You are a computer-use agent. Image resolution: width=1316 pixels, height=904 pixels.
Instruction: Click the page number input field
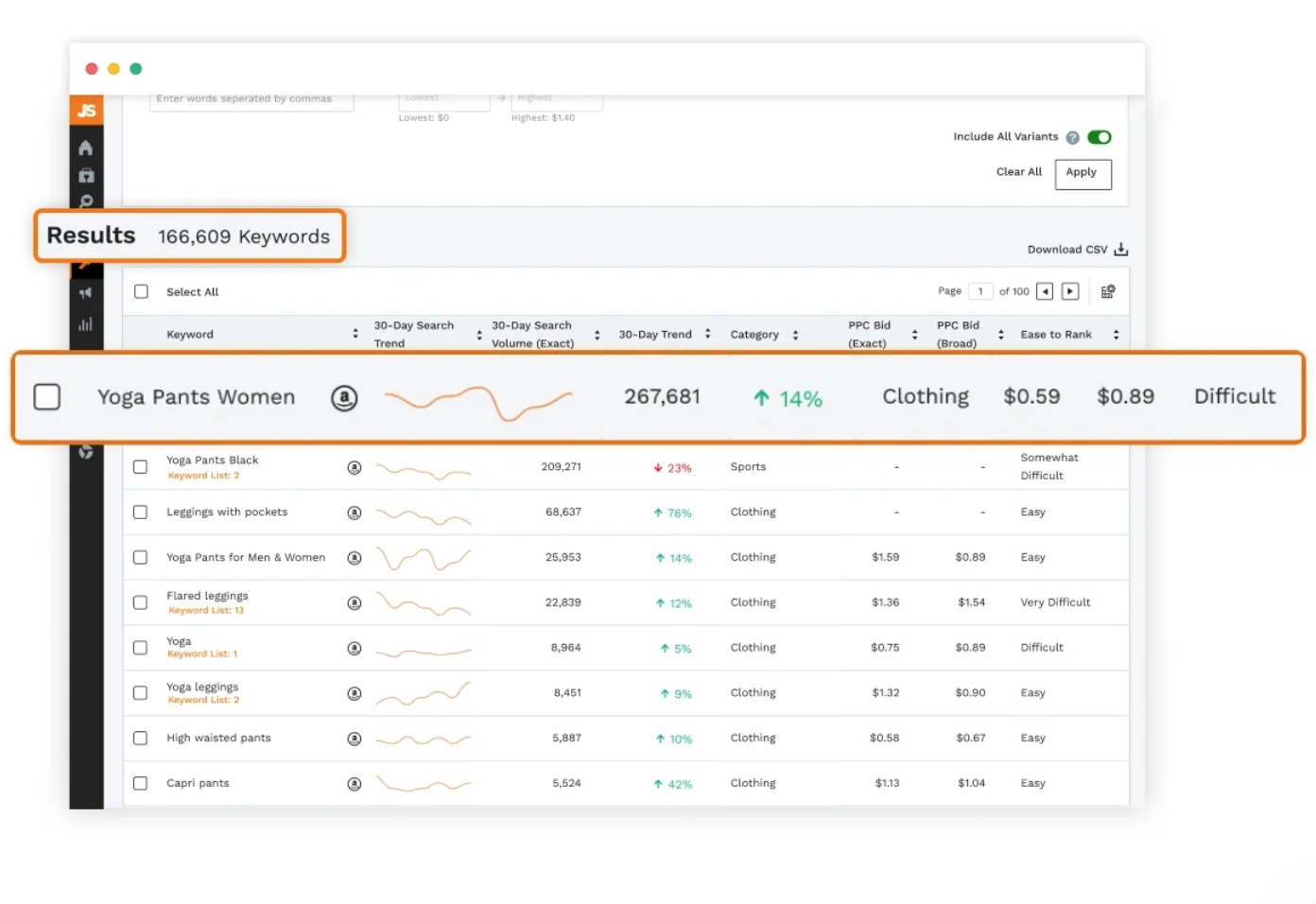[980, 291]
